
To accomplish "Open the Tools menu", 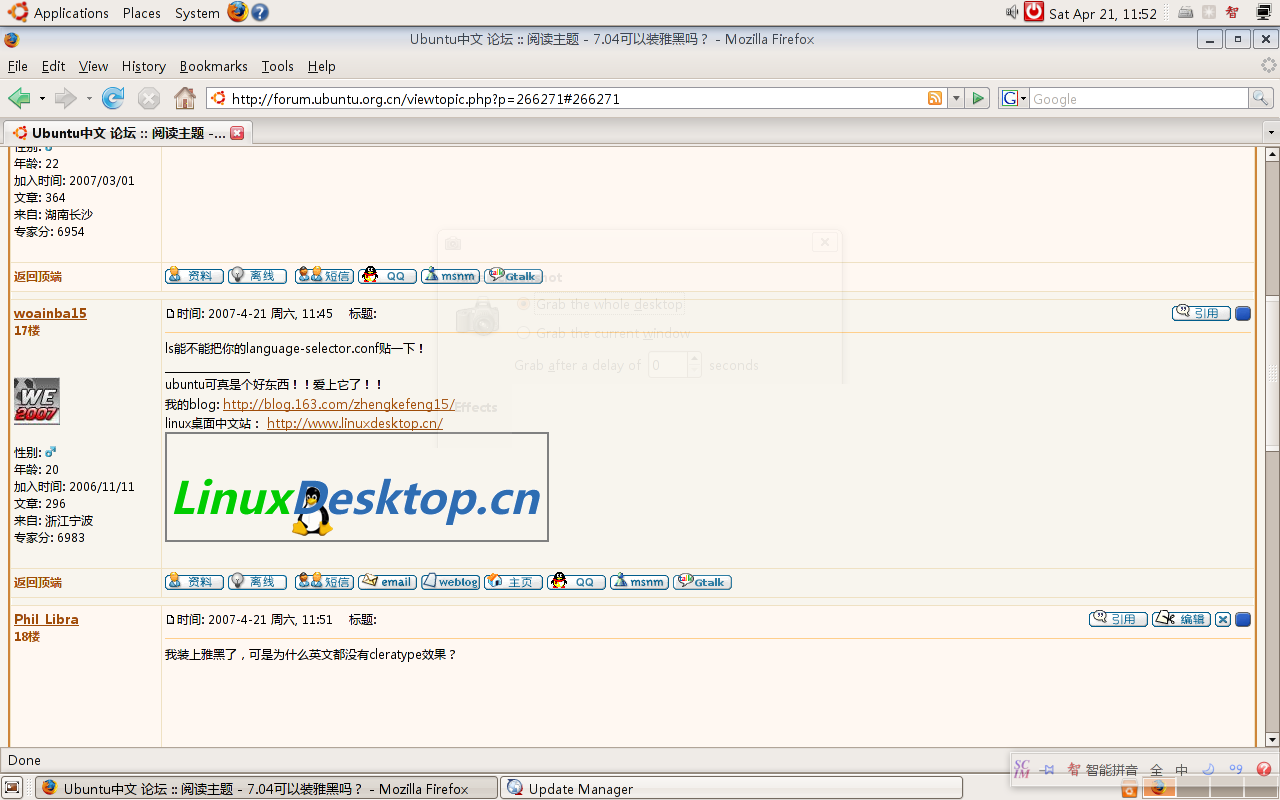I will click(278, 66).
